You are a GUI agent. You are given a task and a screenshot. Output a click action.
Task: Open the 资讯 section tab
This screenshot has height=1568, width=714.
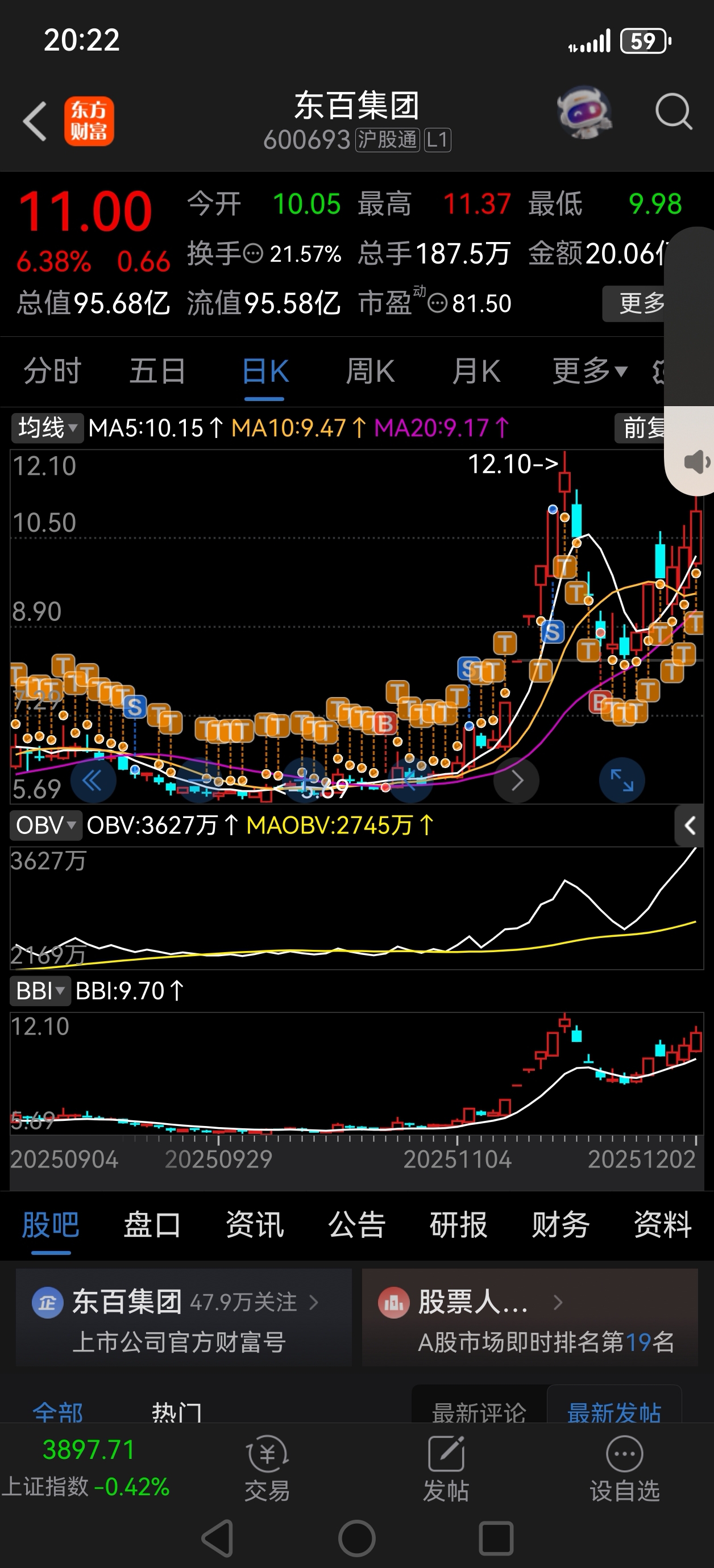pyautogui.click(x=255, y=1225)
